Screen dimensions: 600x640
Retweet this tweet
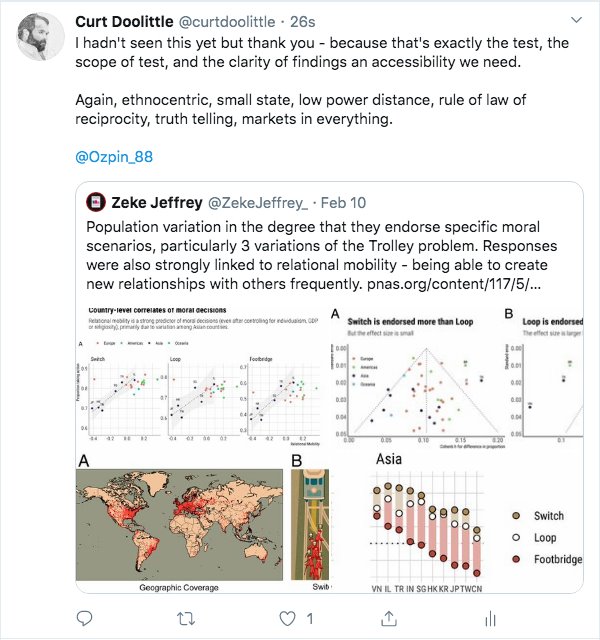pos(187,618)
